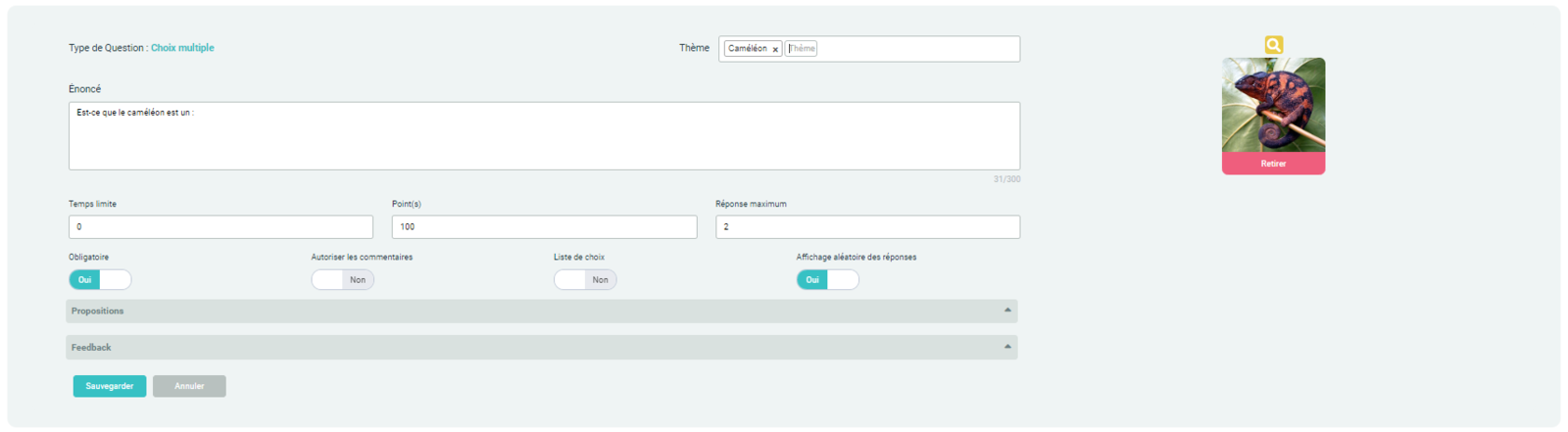
Task: Toggle the Liste de choix switch
Action: click(585, 280)
